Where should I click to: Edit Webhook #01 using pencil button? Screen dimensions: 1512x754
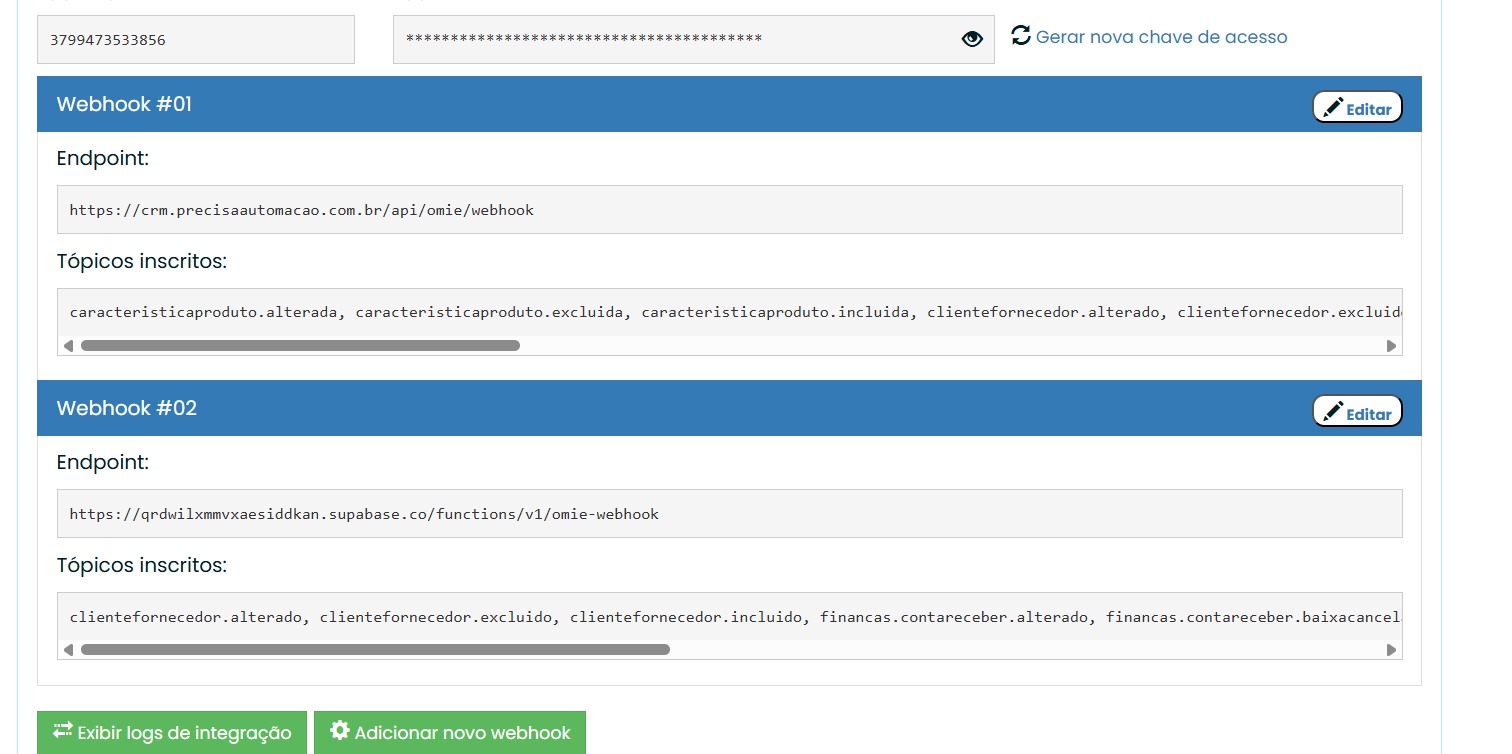coord(1357,107)
